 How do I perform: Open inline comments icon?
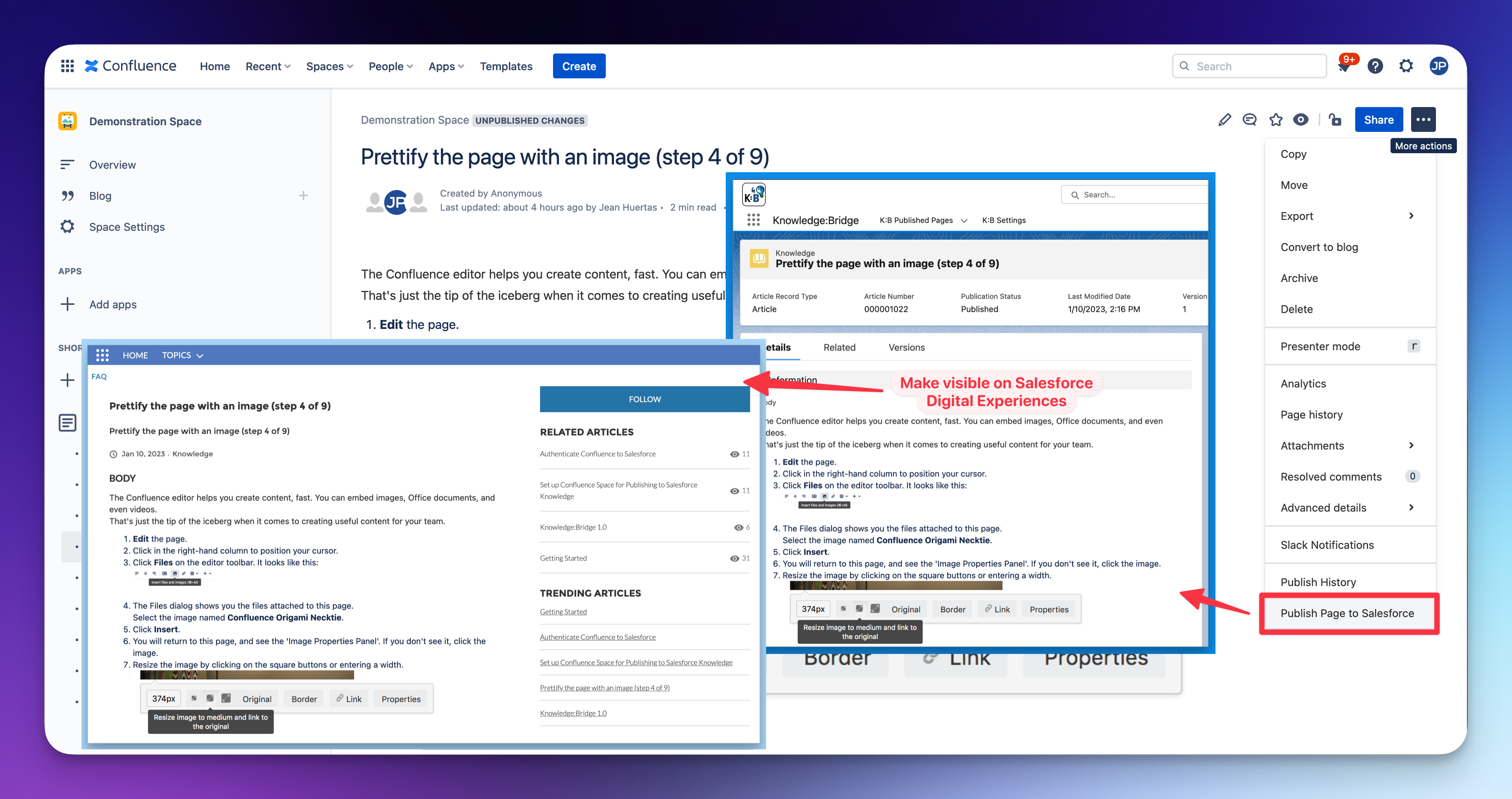[x=1250, y=120]
